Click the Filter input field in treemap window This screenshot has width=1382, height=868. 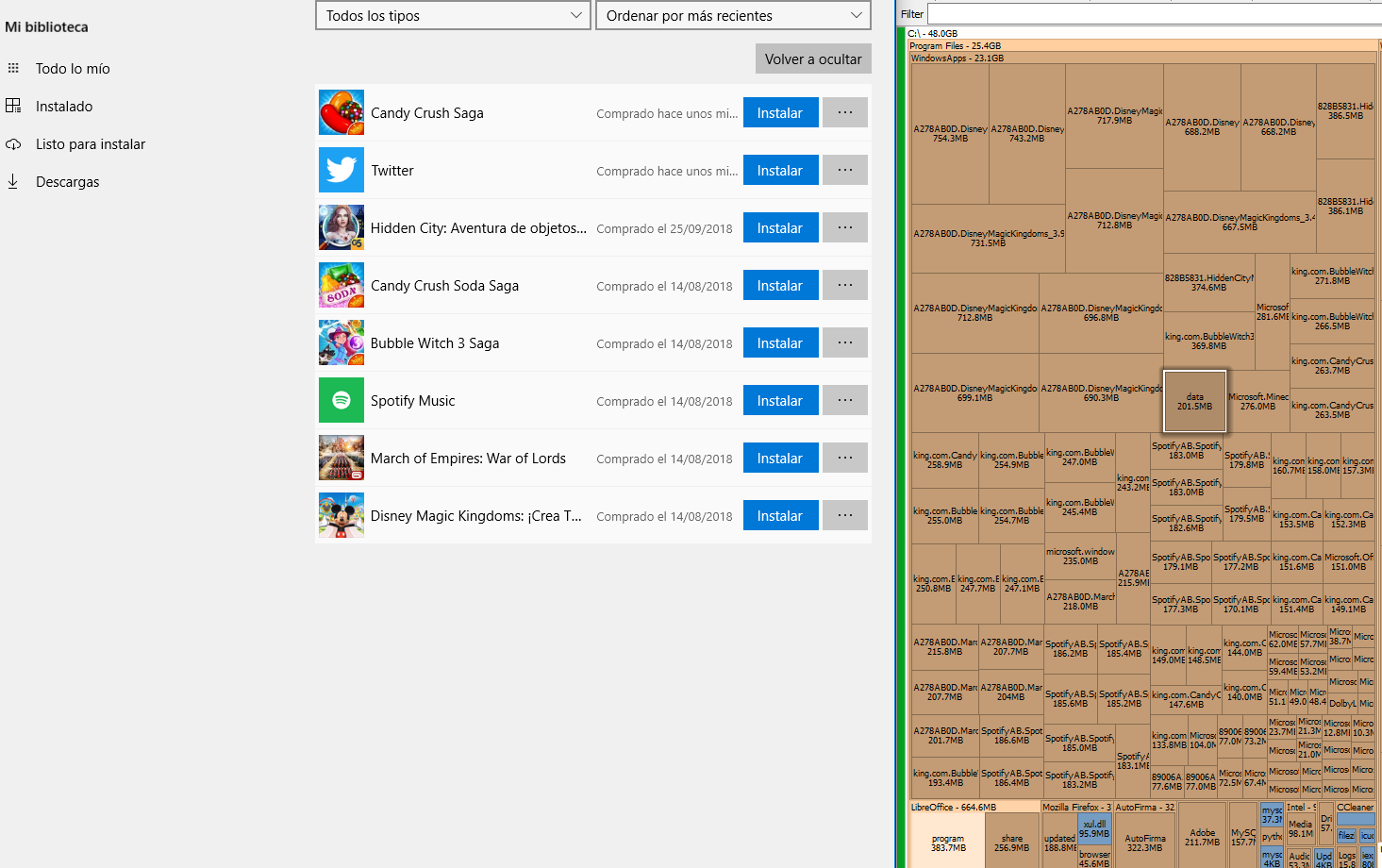pyautogui.click(x=1155, y=14)
